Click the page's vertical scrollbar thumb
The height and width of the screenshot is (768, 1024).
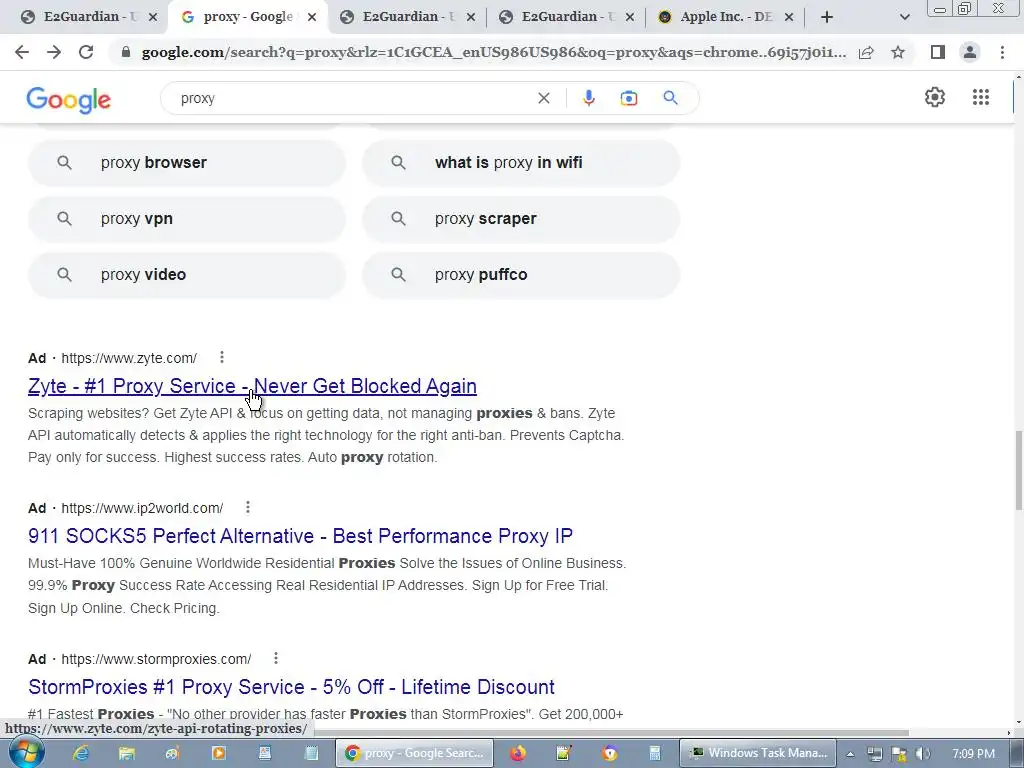pyautogui.click(x=1018, y=470)
